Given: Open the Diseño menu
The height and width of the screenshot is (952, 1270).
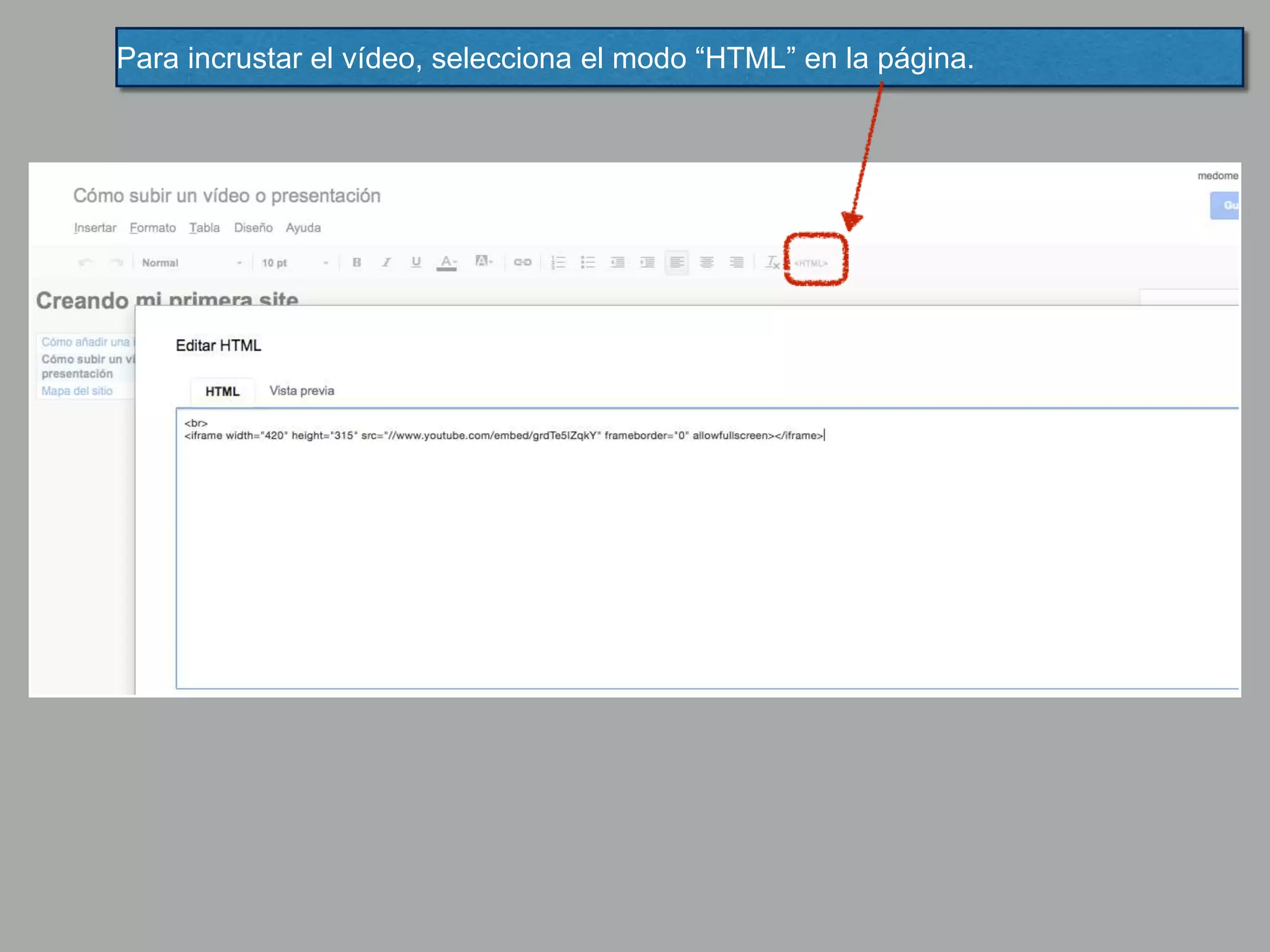Looking at the screenshot, I should pos(253,227).
